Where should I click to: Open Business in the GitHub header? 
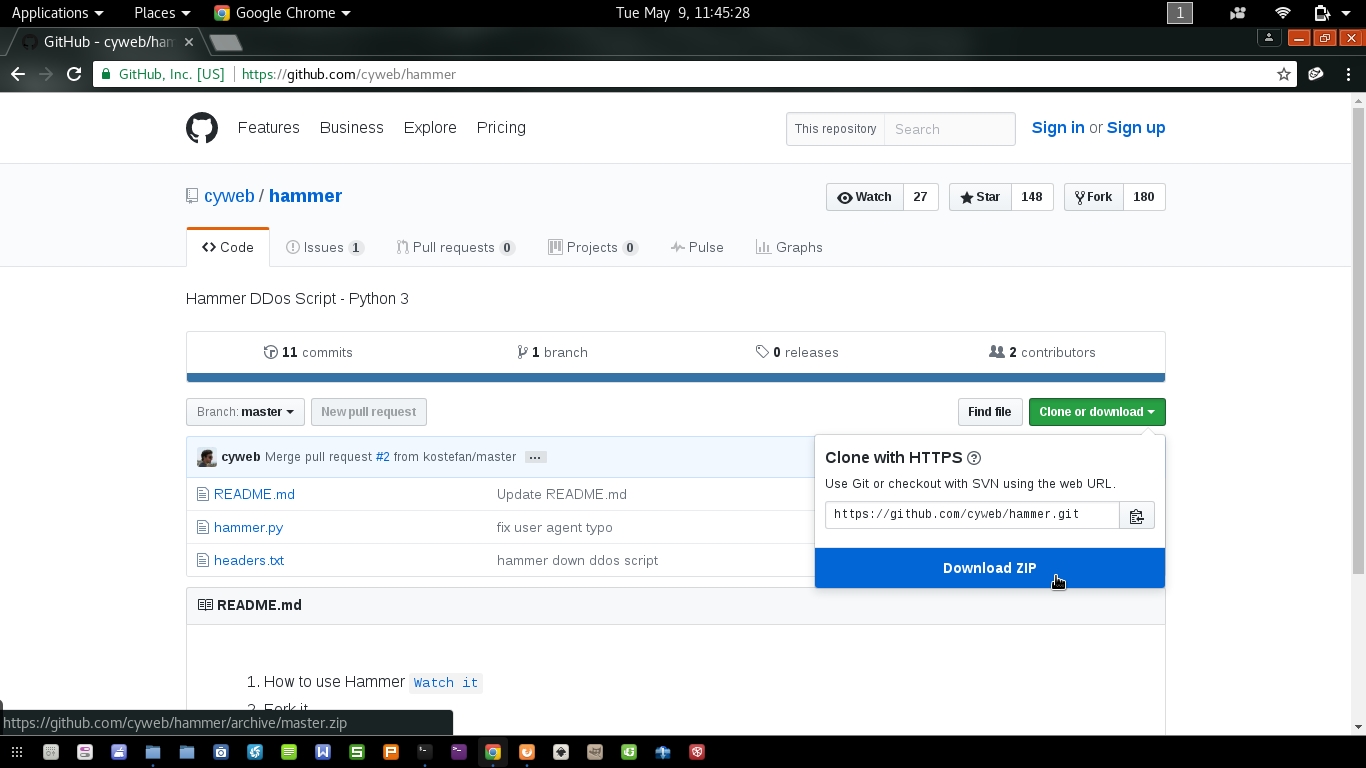[x=352, y=128]
